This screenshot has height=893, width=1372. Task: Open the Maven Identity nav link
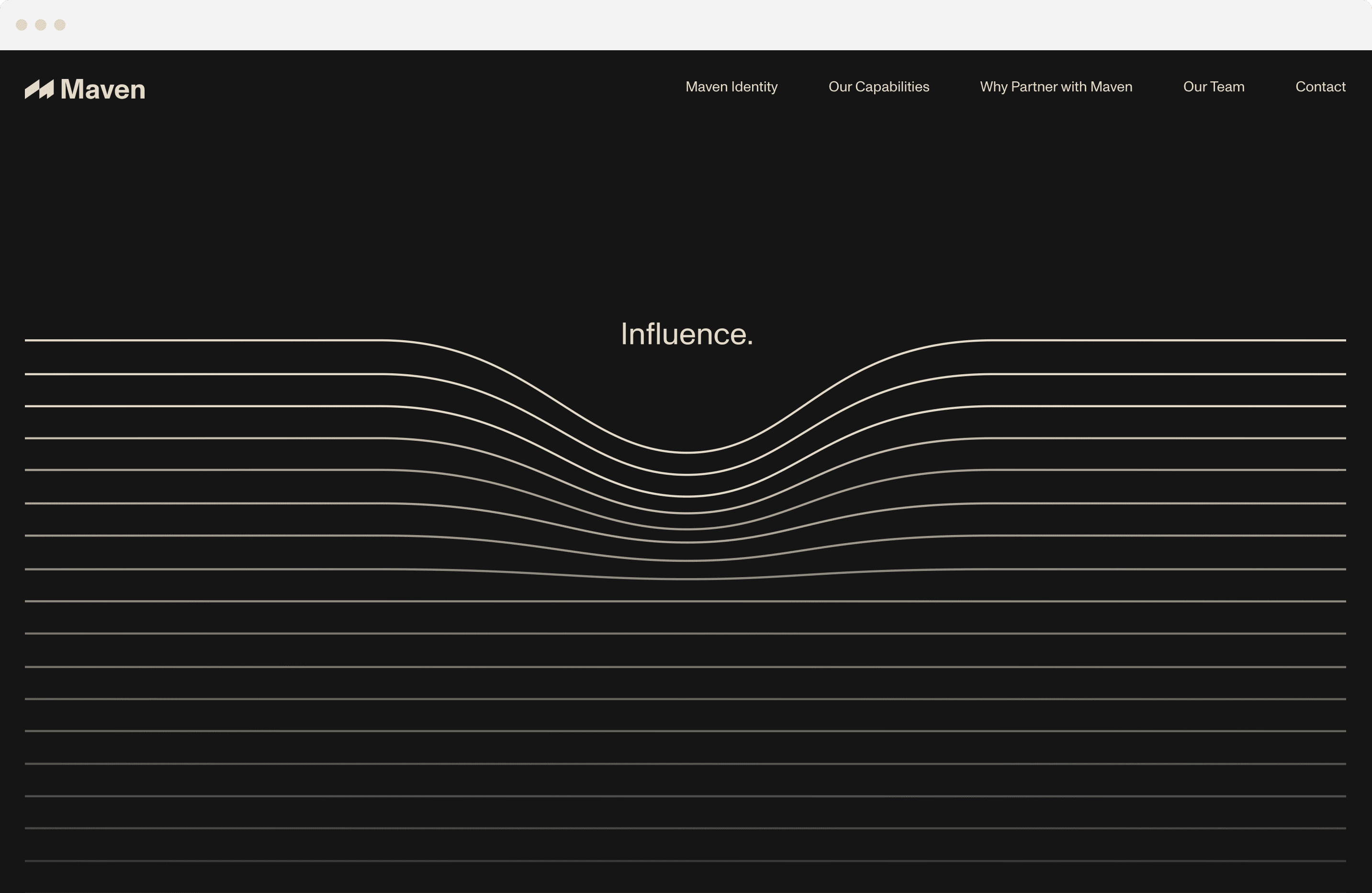[x=731, y=87]
